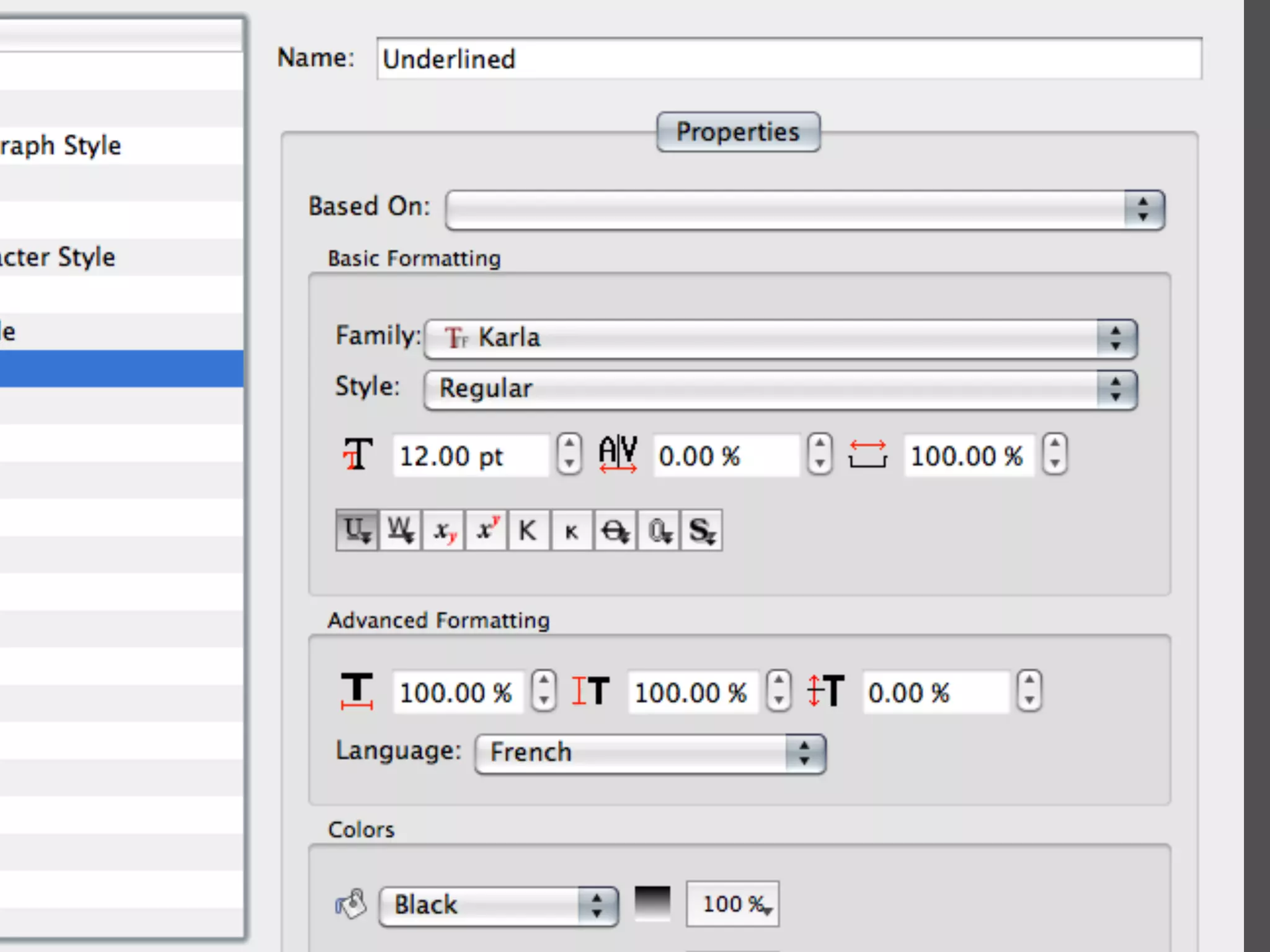1270x952 pixels.
Task: Click the All Caps effect icon
Action: pos(528,531)
